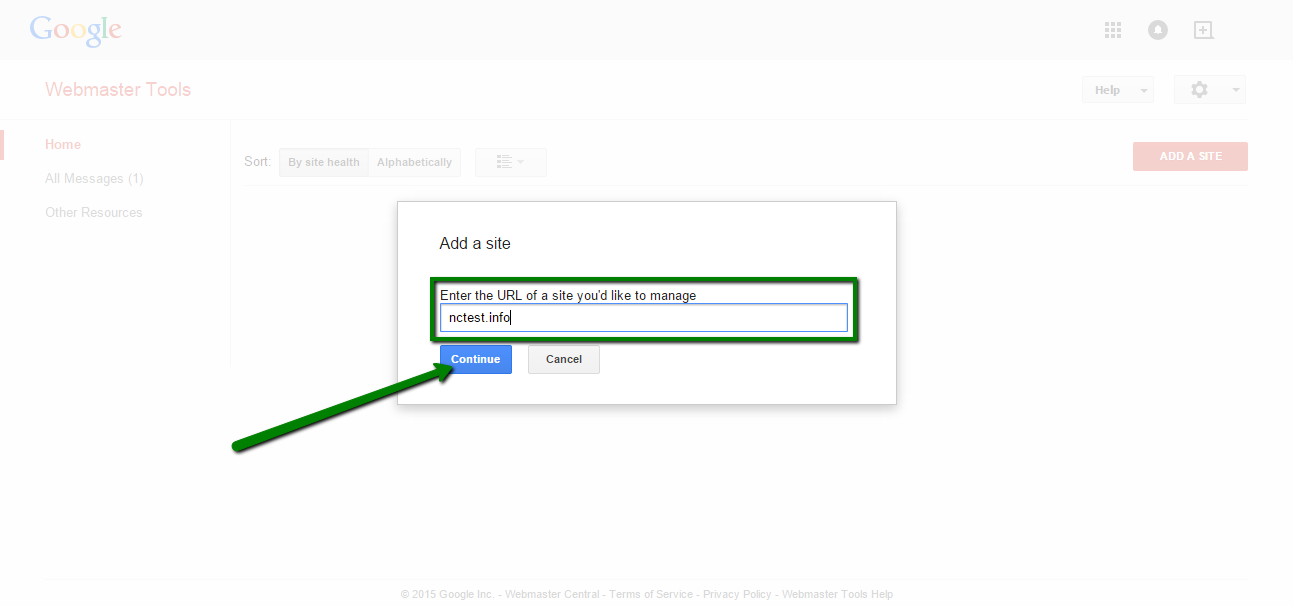
Task: Click the site URL input field
Action: pos(643,319)
